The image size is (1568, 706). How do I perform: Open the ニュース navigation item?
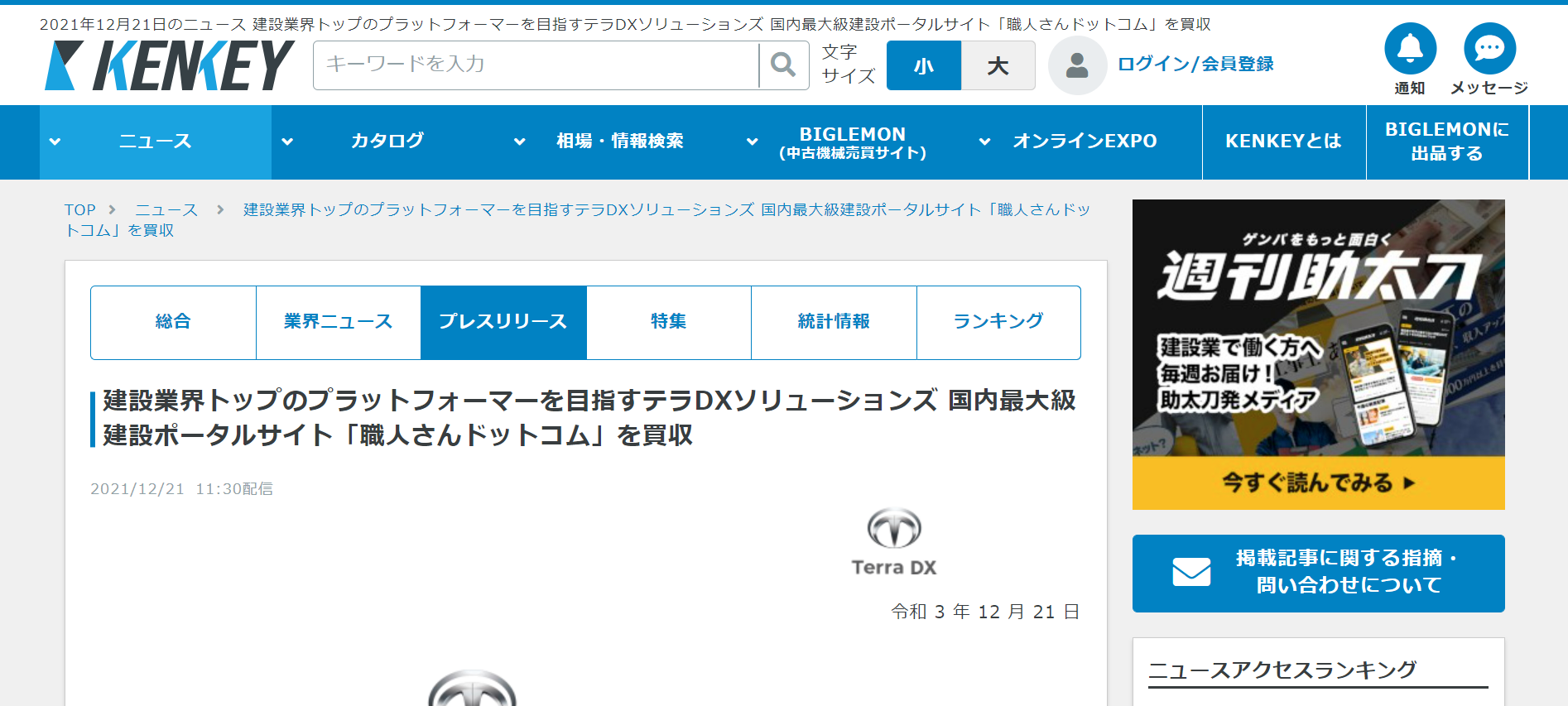(156, 142)
